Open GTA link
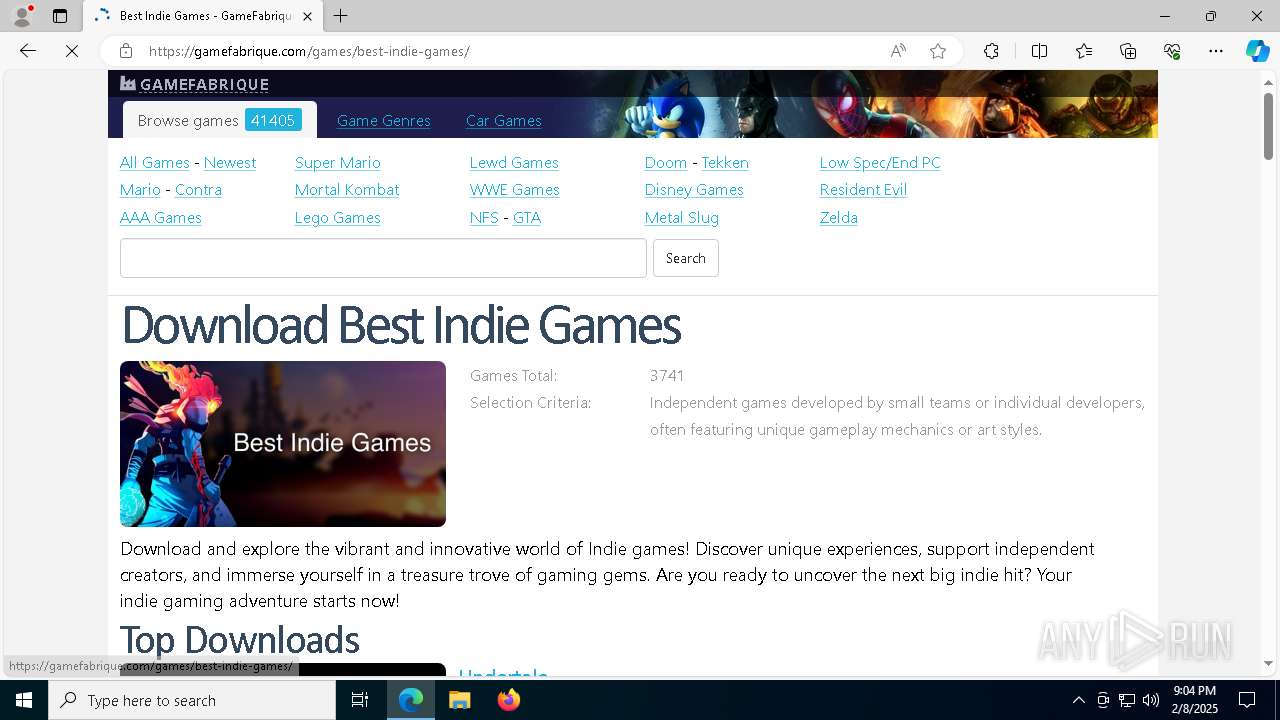Image resolution: width=1280 pixels, height=720 pixels. click(527, 217)
